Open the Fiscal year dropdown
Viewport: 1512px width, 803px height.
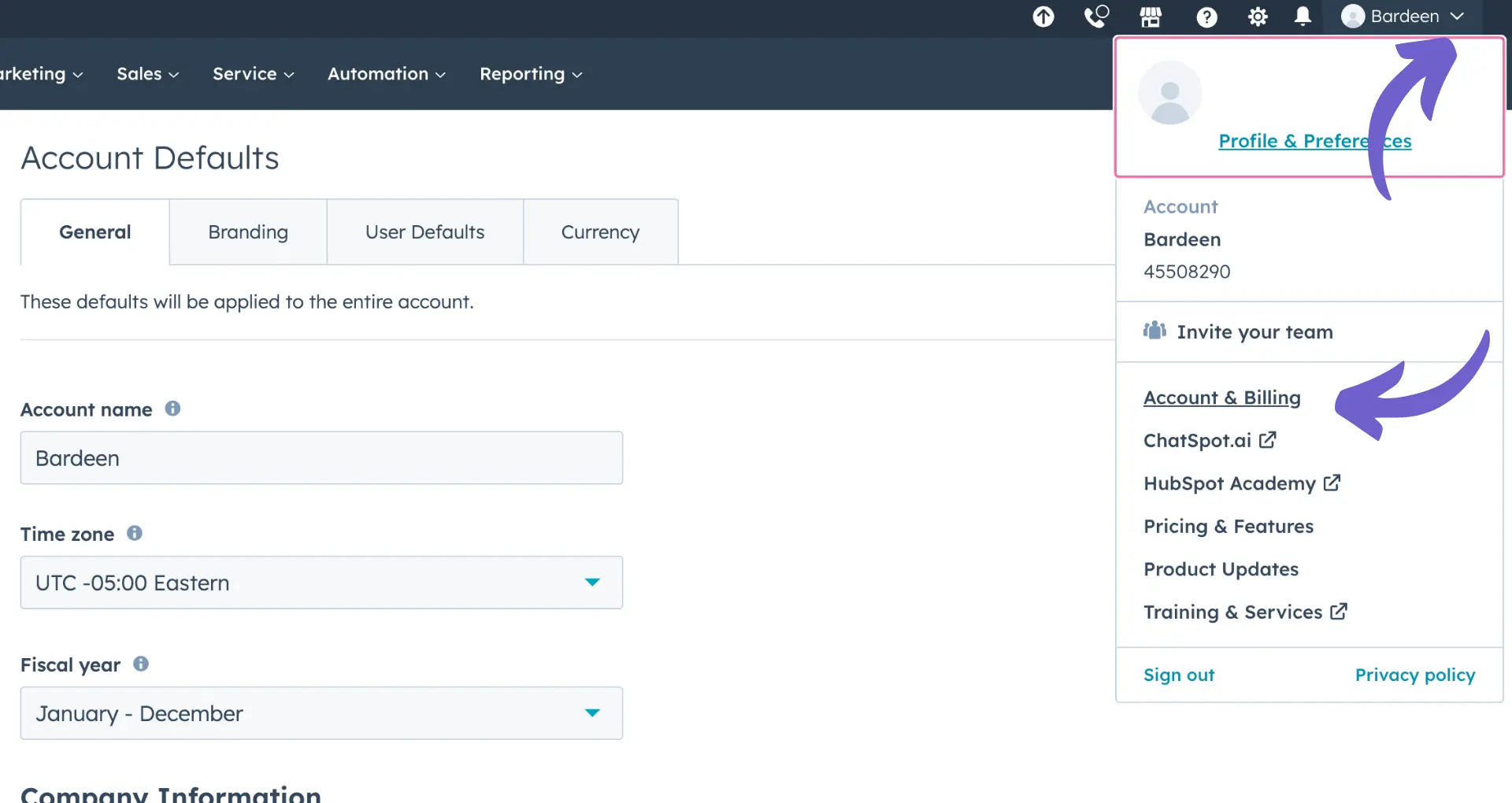(321, 713)
